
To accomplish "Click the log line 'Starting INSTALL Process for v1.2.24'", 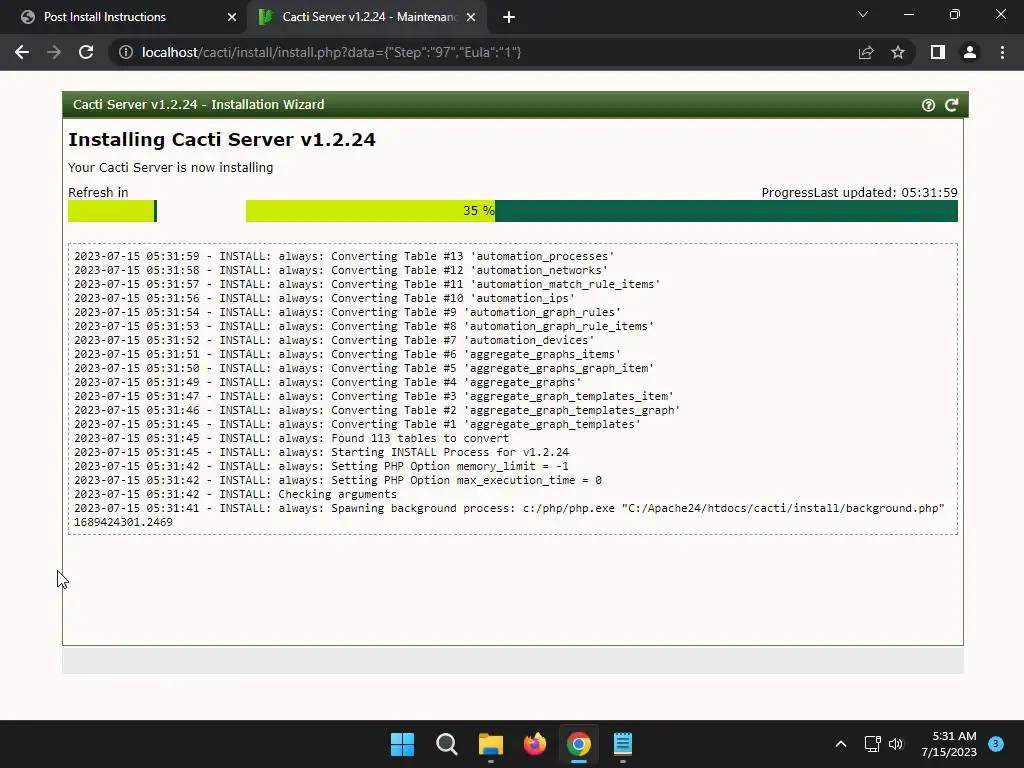I will coord(321,452).
